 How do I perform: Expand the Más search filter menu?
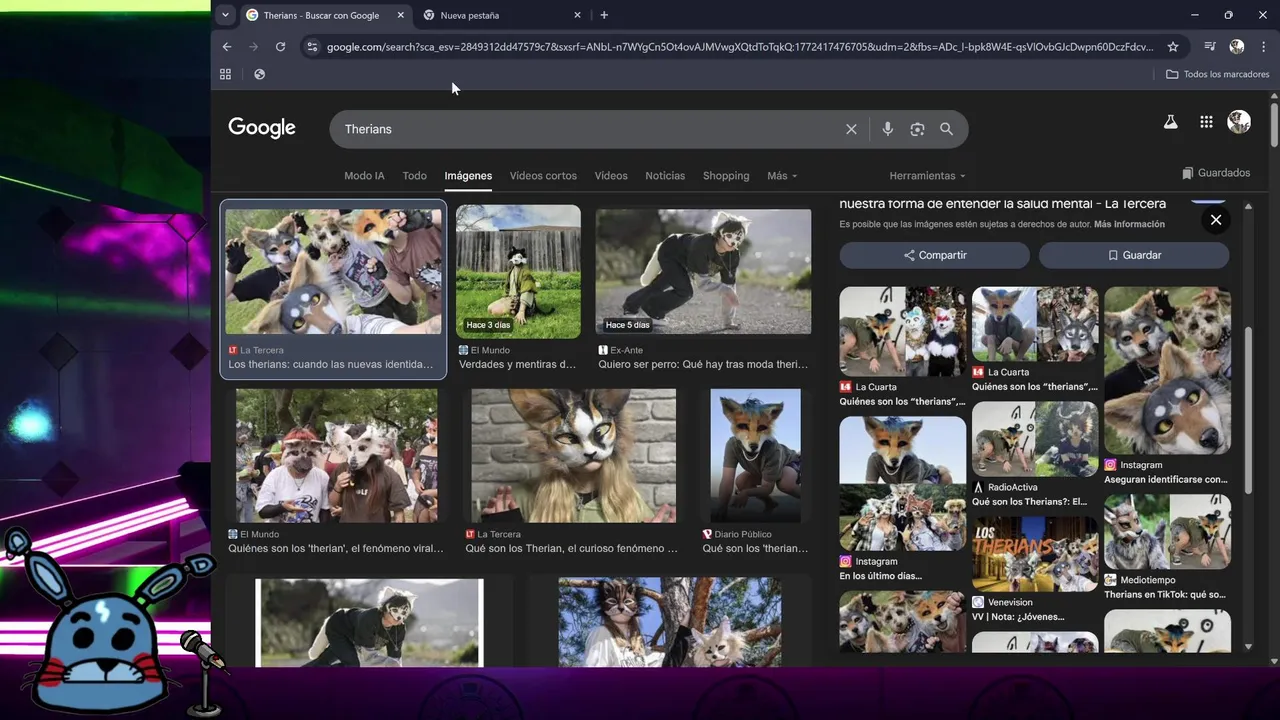coord(782,176)
